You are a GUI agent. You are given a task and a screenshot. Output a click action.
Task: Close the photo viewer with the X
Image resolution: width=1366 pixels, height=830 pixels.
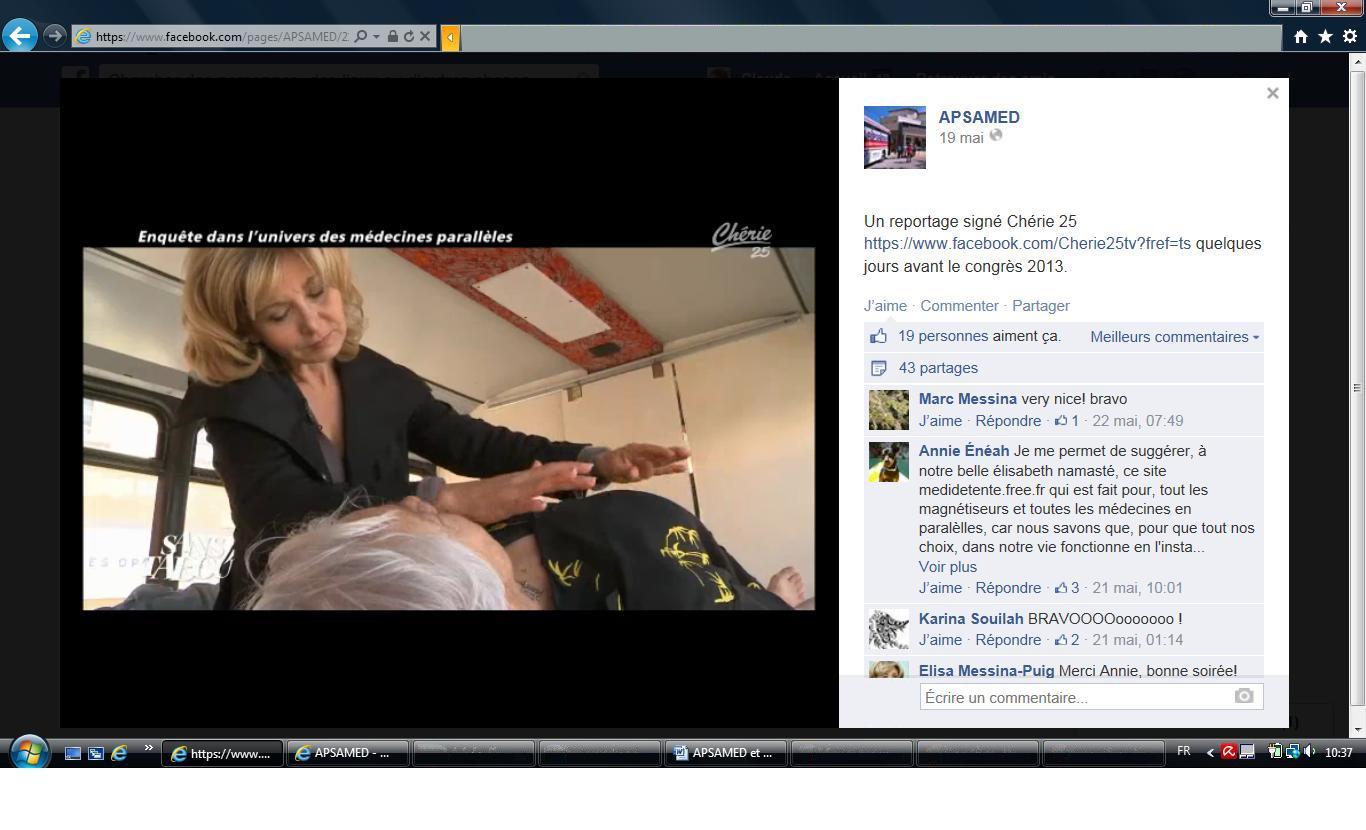pyautogui.click(x=1272, y=93)
